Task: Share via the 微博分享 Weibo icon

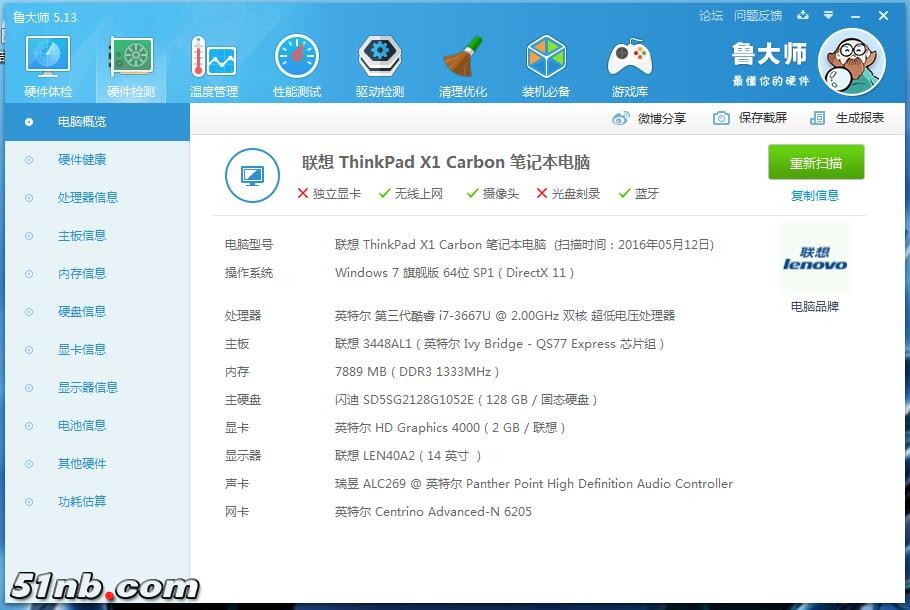Action: 621,118
